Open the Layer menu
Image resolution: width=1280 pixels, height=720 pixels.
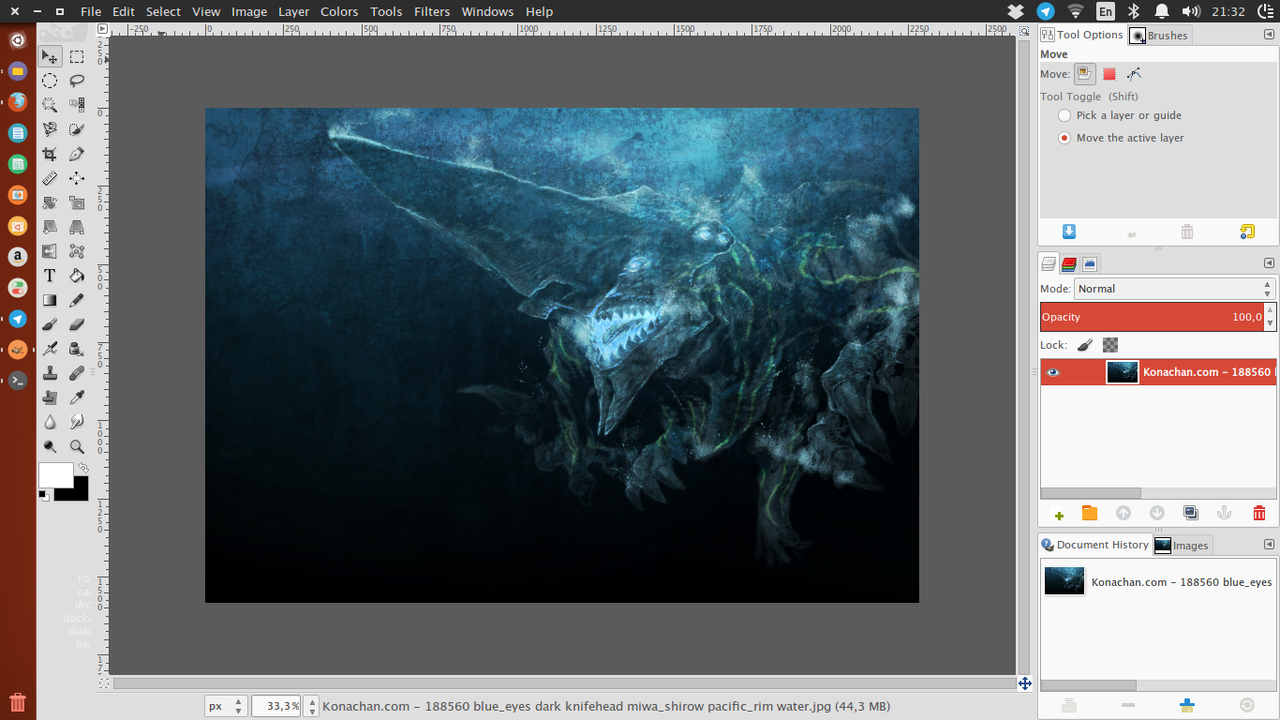pos(293,11)
